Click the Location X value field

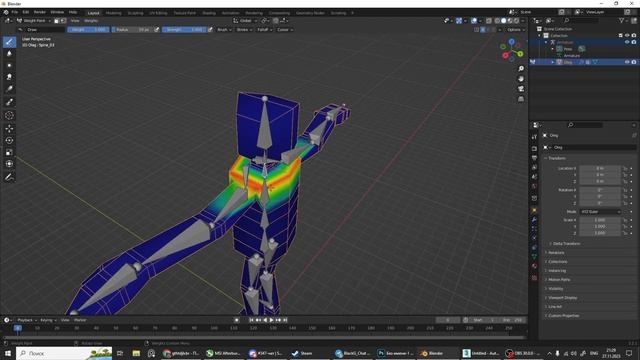pyautogui.click(x=600, y=168)
